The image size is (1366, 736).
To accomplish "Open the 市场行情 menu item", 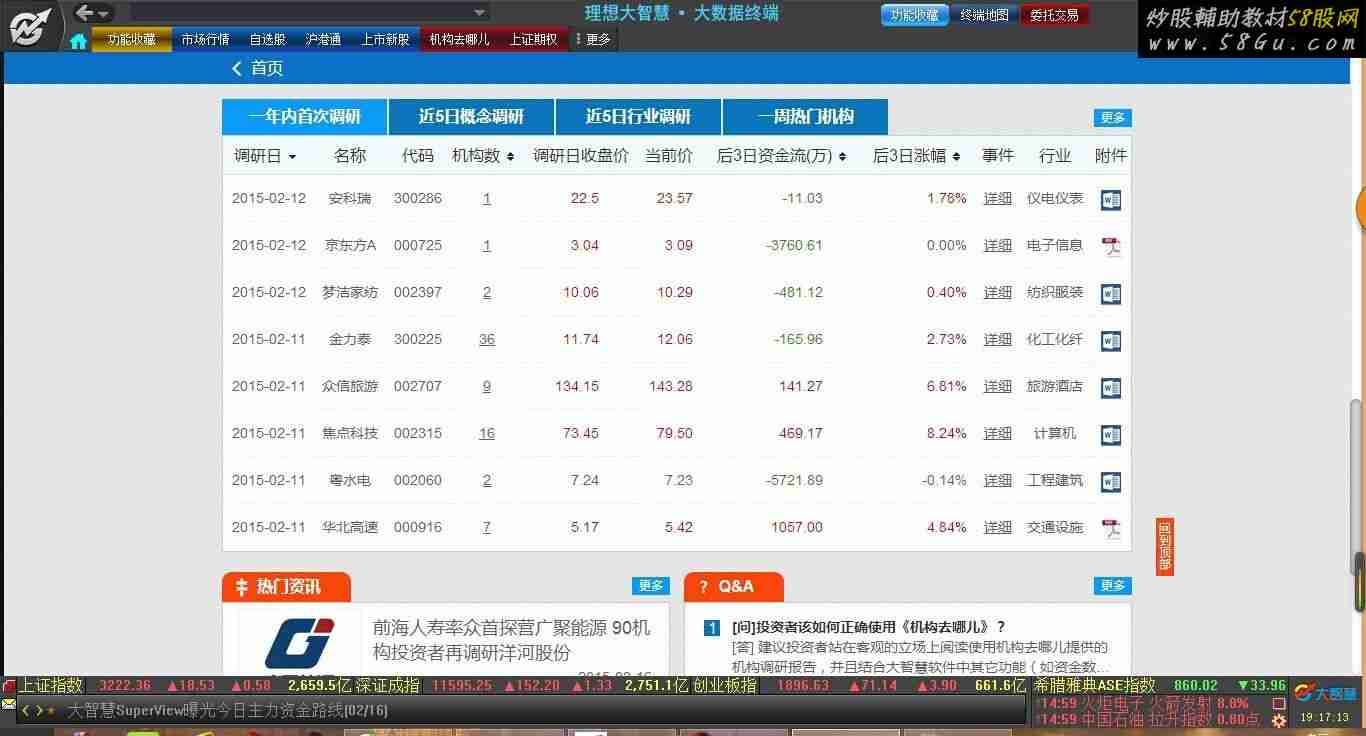I will tap(205, 40).
